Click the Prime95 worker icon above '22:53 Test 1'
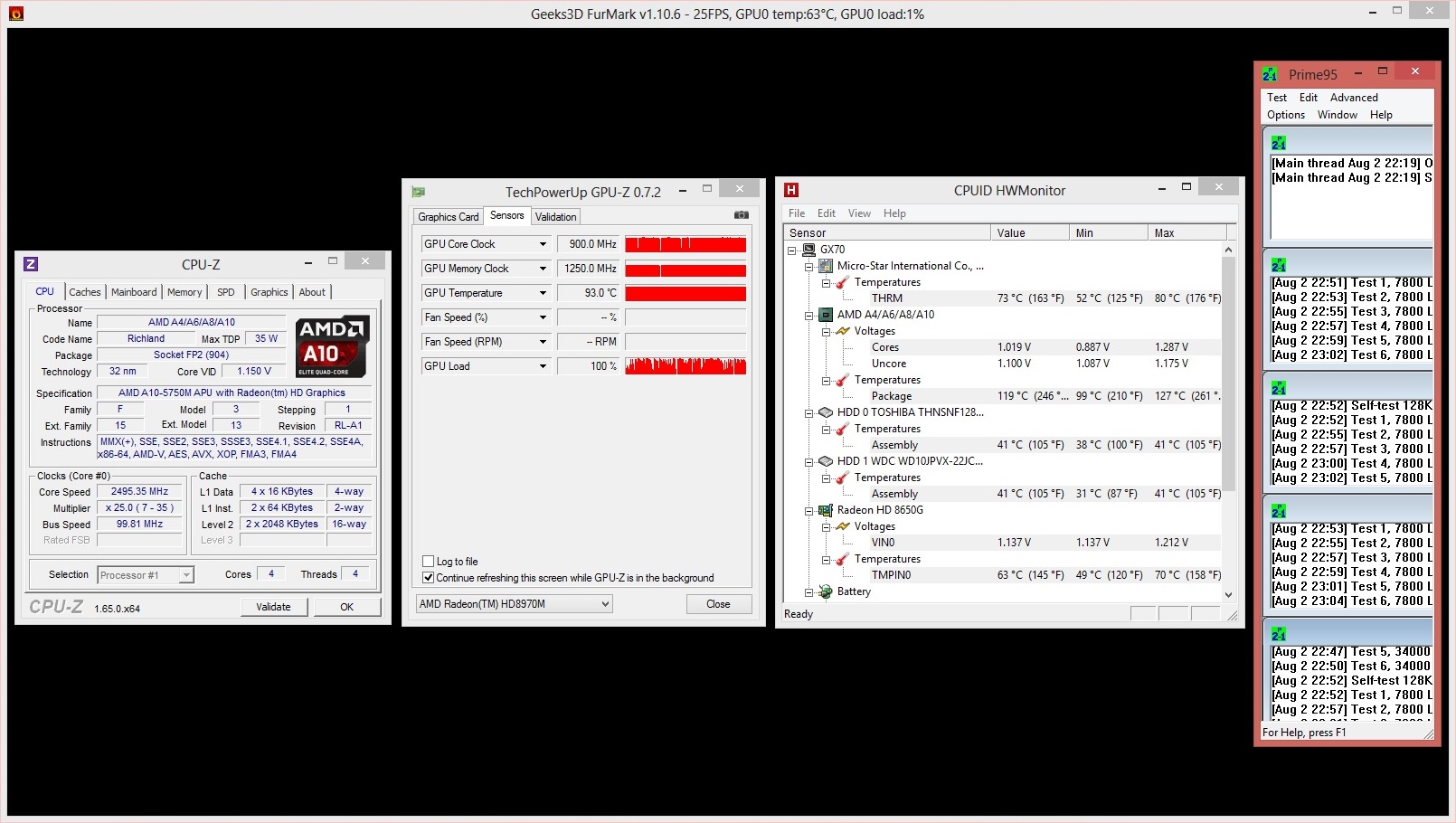This screenshot has width=1456, height=823. click(x=1279, y=511)
